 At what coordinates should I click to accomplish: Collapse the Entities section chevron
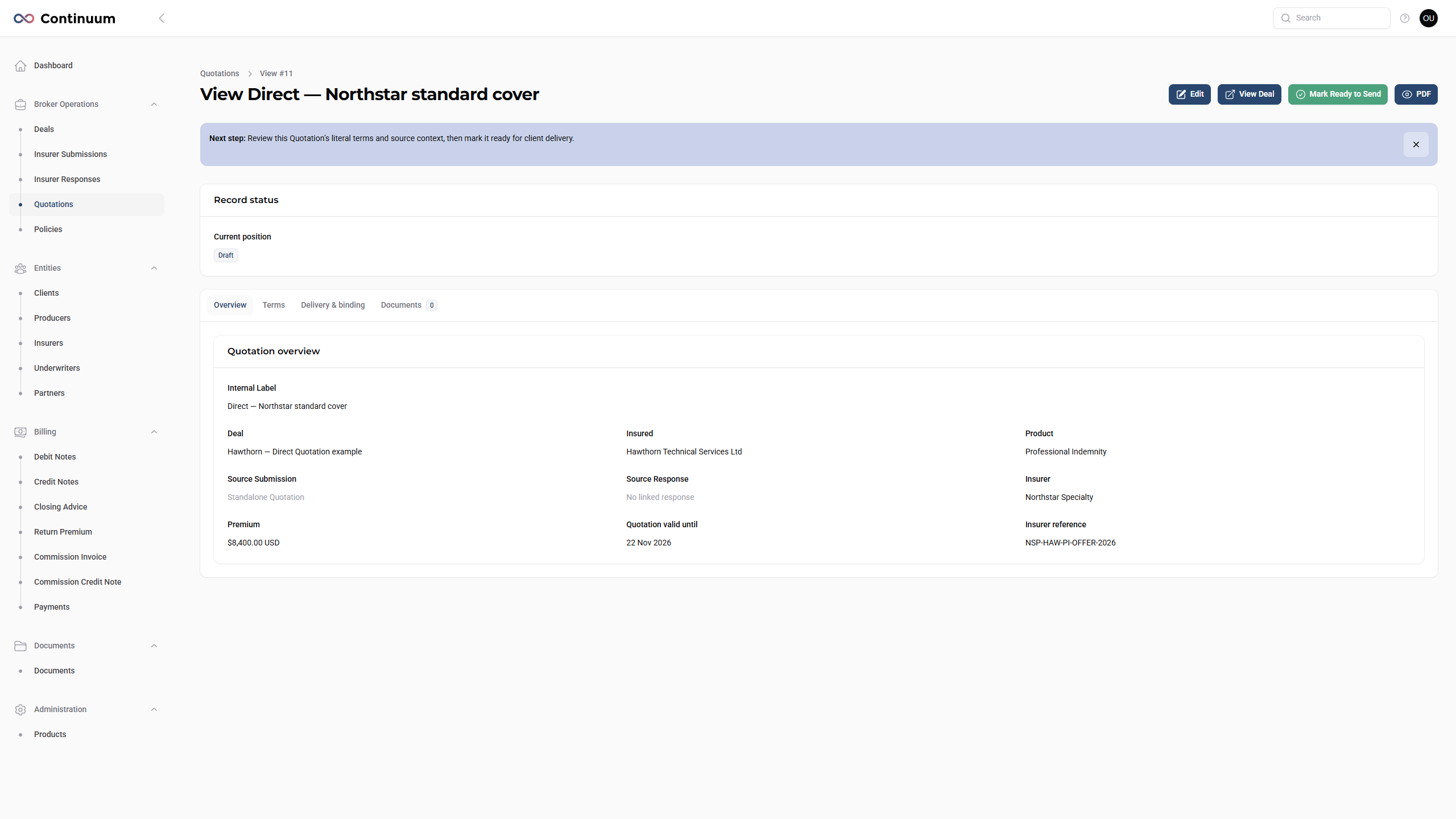coord(154,268)
